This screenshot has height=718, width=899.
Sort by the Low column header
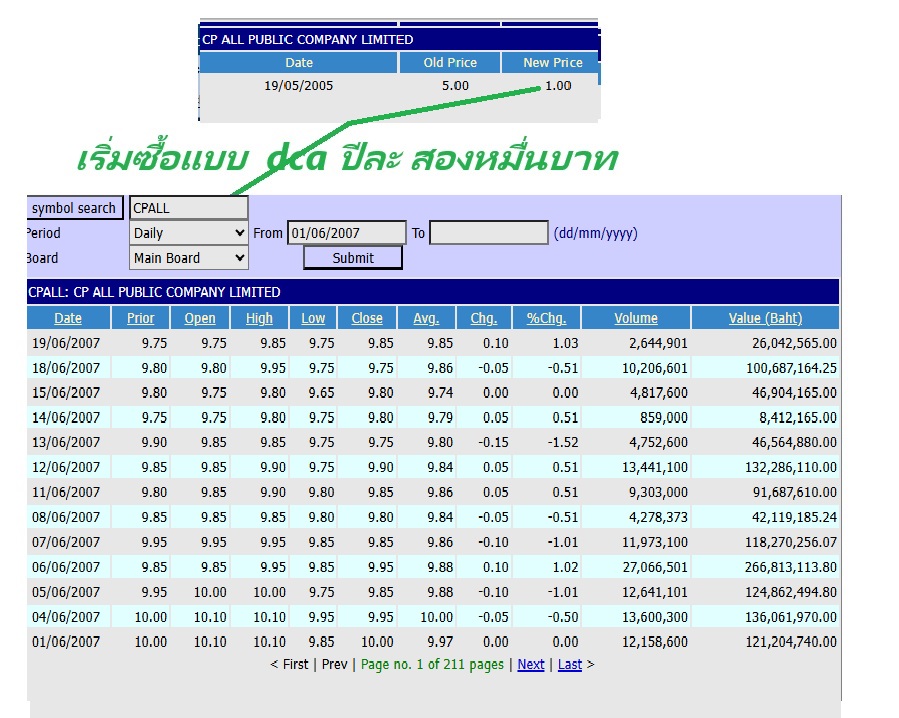(313, 318)
